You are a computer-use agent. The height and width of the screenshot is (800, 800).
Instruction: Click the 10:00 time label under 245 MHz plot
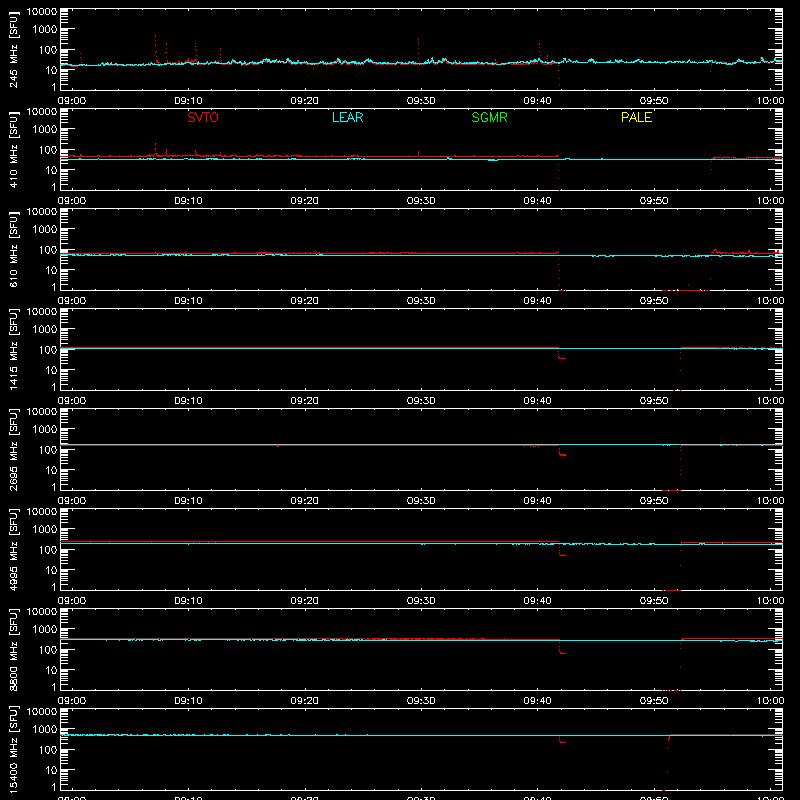770,101
